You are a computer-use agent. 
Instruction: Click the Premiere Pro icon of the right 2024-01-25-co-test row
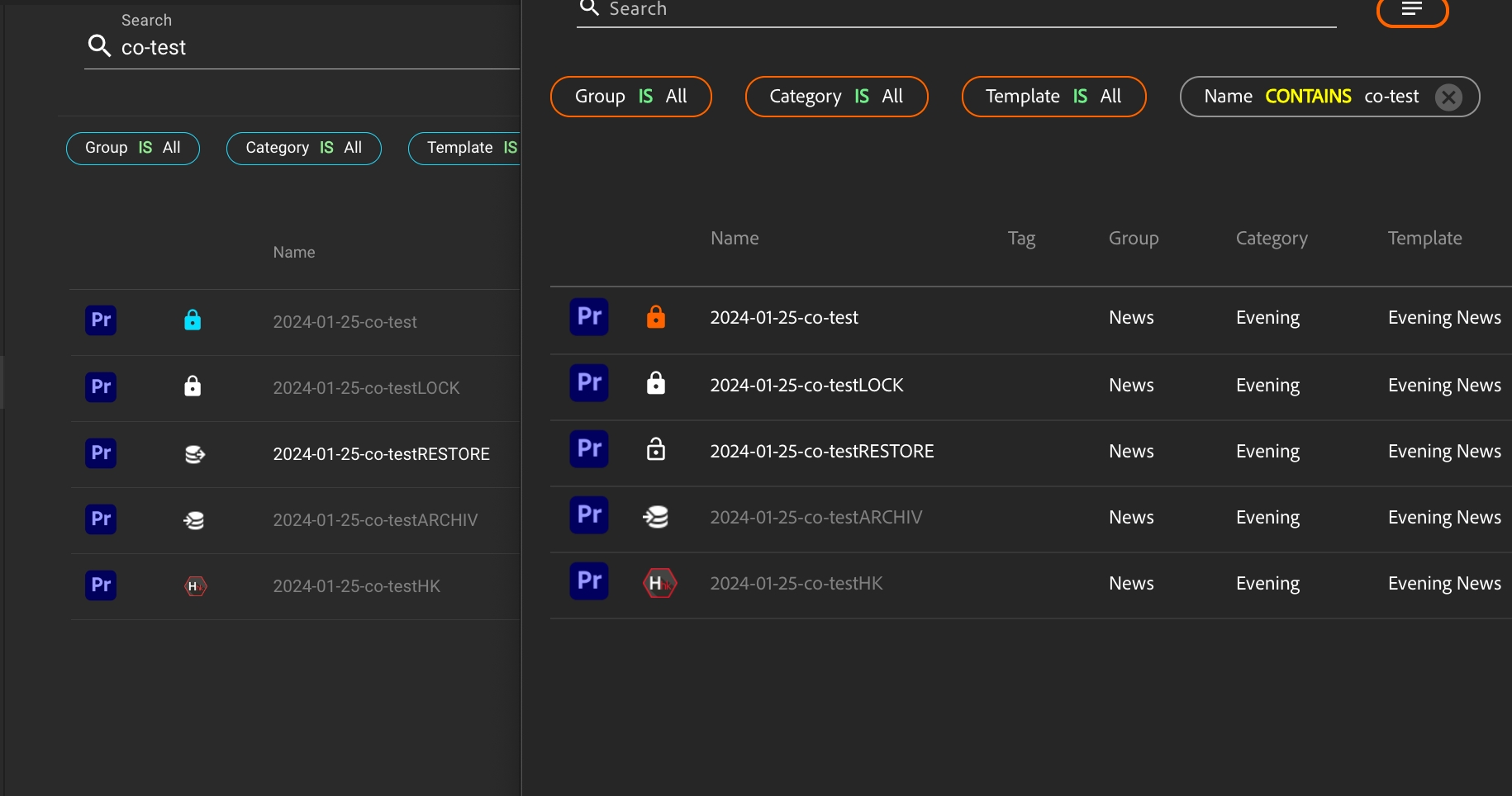click(x=589, y=317)
